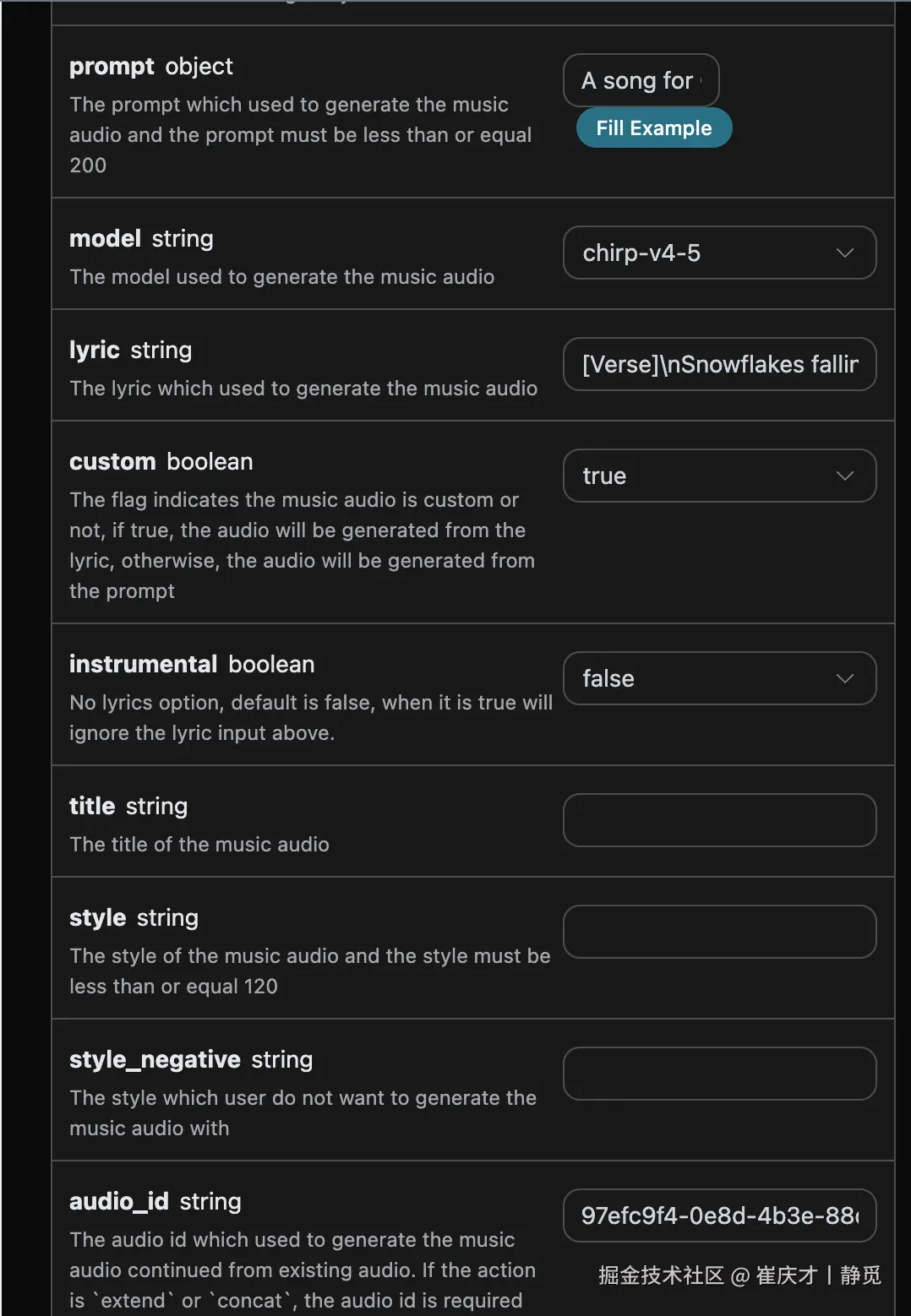Image resolution: width=911 pixels, height=1316 pixels.
Task: Click the bold 'instrumental' parameter name
Action: (x=144, y=665)
